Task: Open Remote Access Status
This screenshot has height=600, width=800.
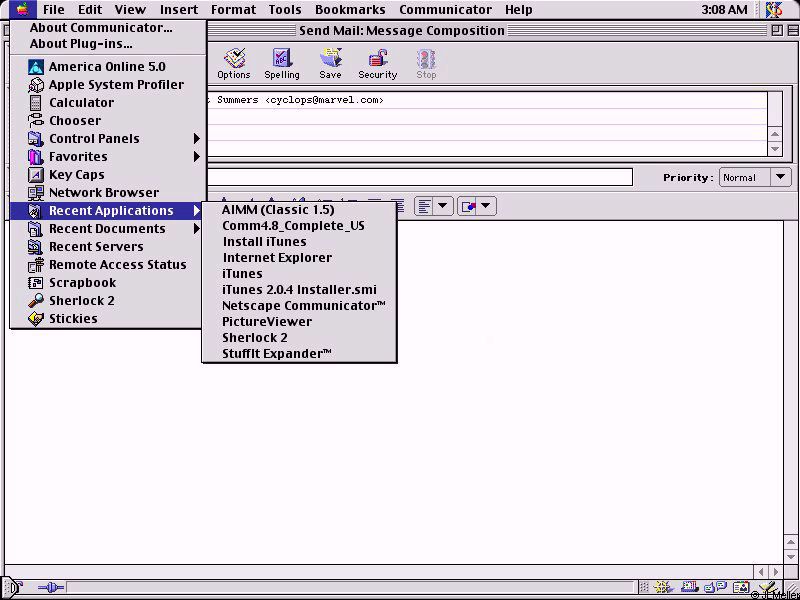Action: coord(107,265)
